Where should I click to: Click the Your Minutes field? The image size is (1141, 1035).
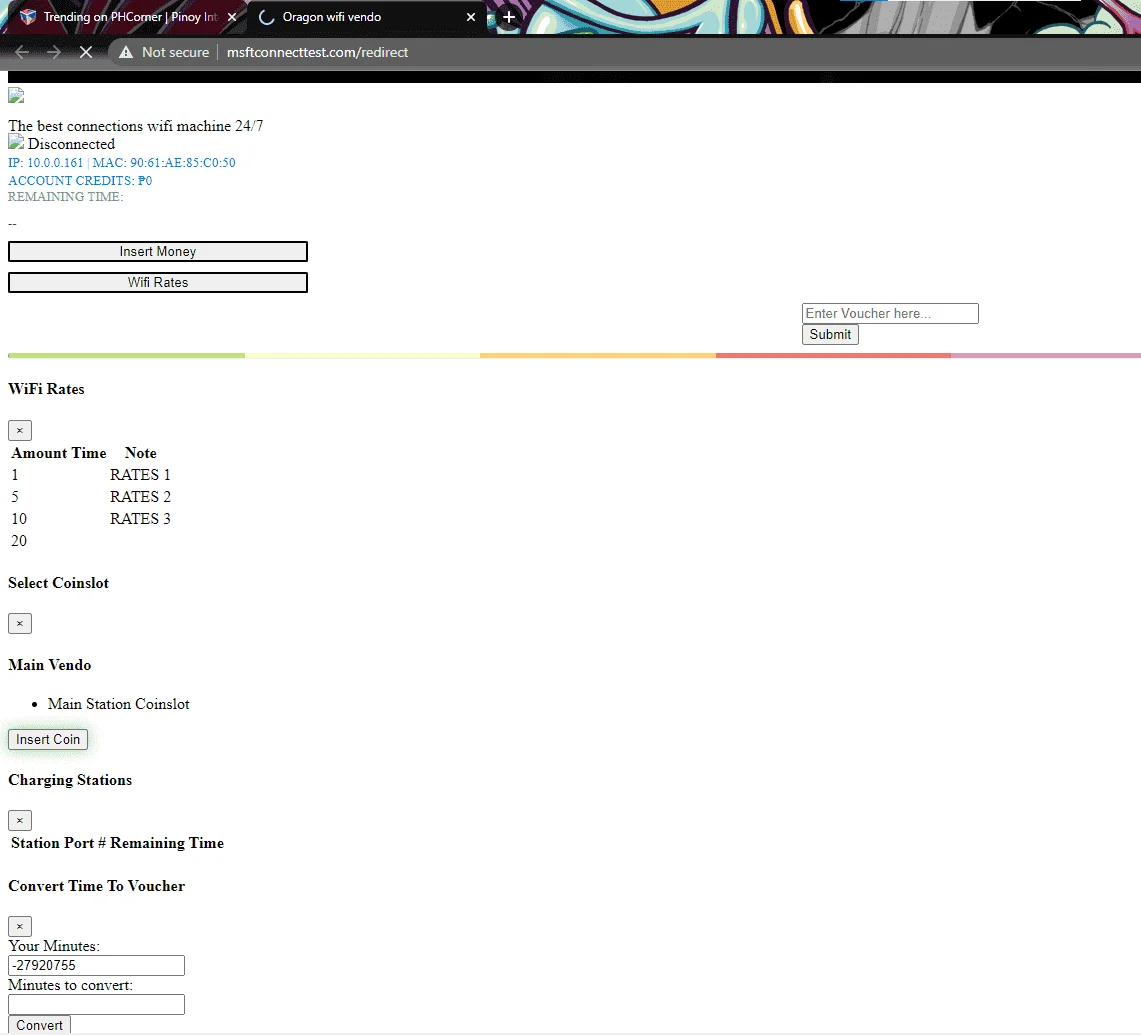pyautogui.click(x=96, y=965)
